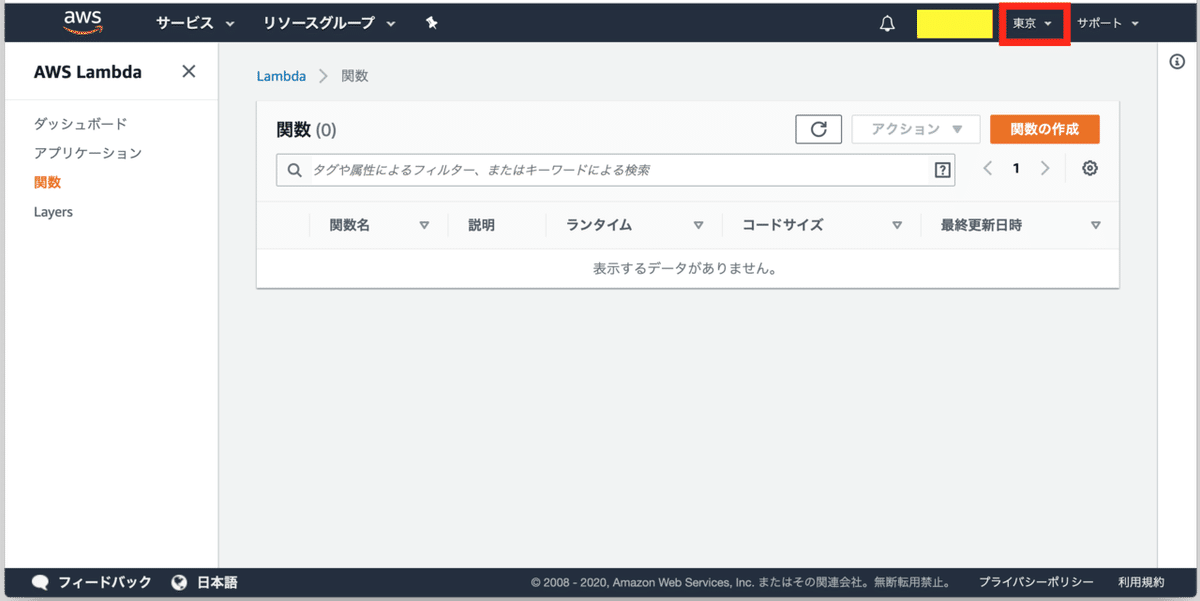Open the サービス dropdown menu
1200x601 pixels.
point(188,22)
